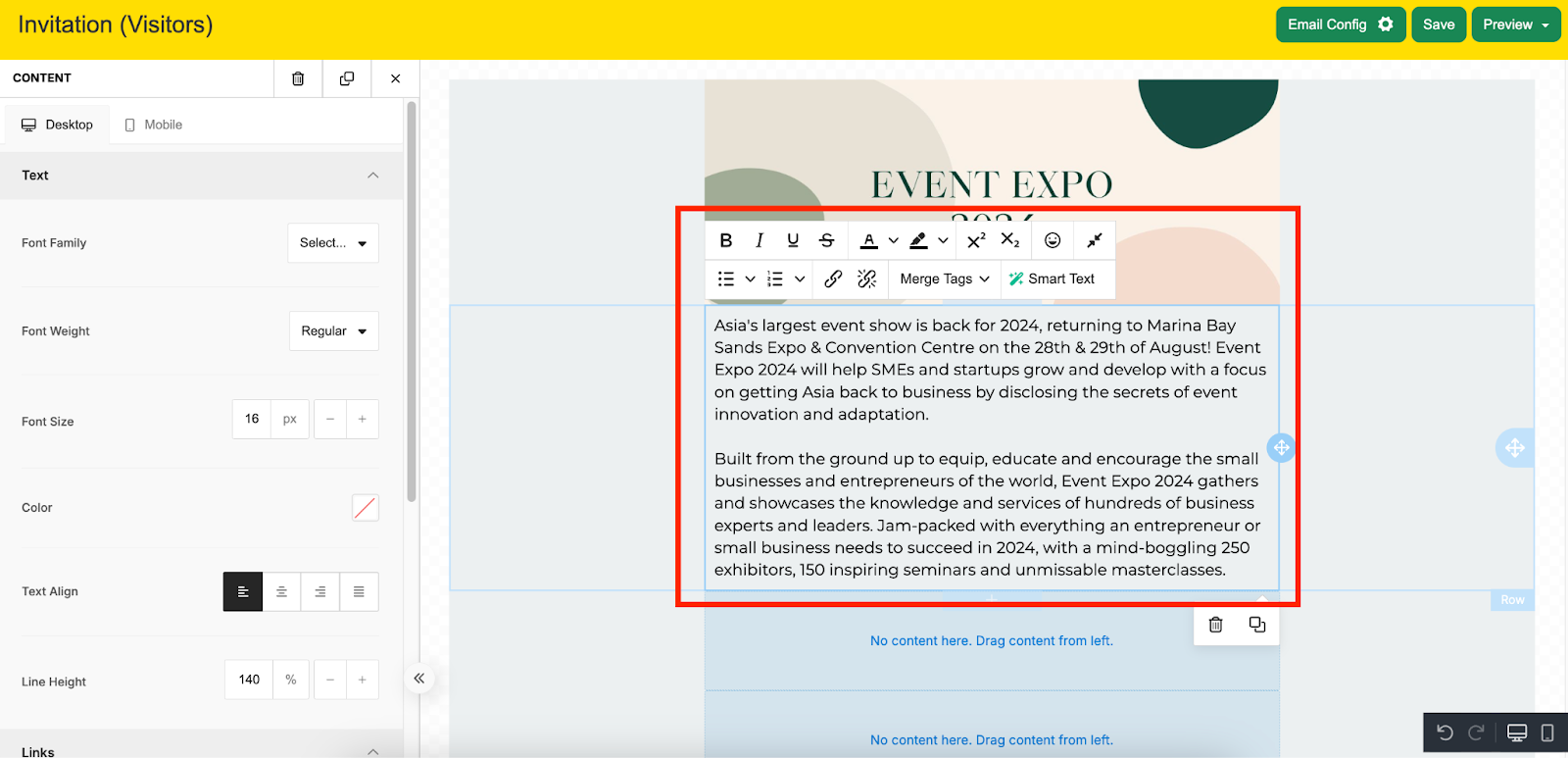
Task: Open the Font Family Select dropdown
Action: [333, 243]
